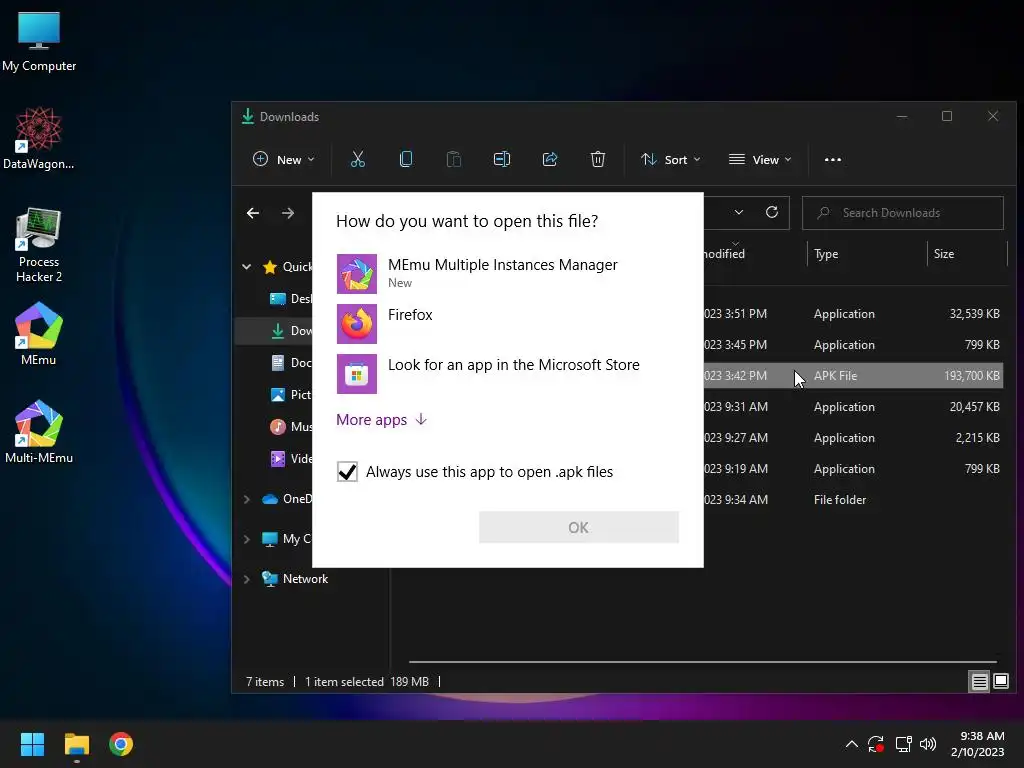The height and width of the screenshot is (768, 1024).
Task: Switch to large thumbnails view icon
Action: (1000, 682)
